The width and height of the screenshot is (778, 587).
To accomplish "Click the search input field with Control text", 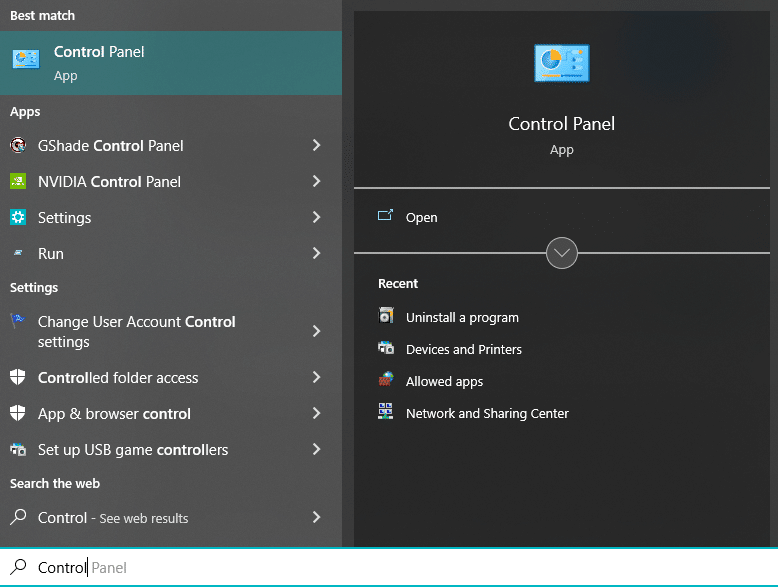I will point(389,567).
